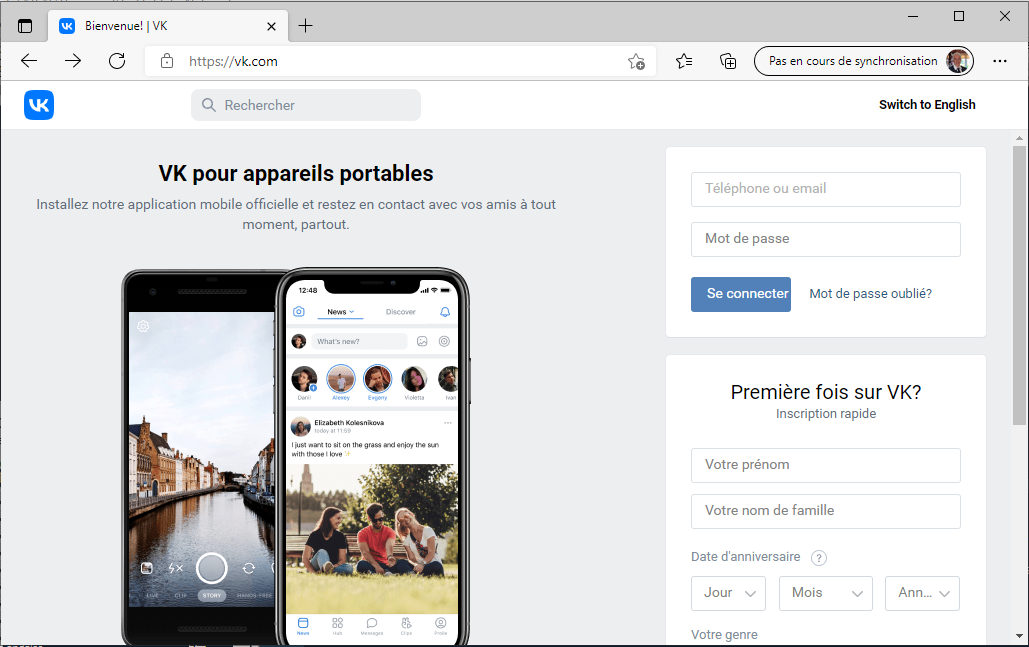Maximize the browser window

click(x=959, y=16)
